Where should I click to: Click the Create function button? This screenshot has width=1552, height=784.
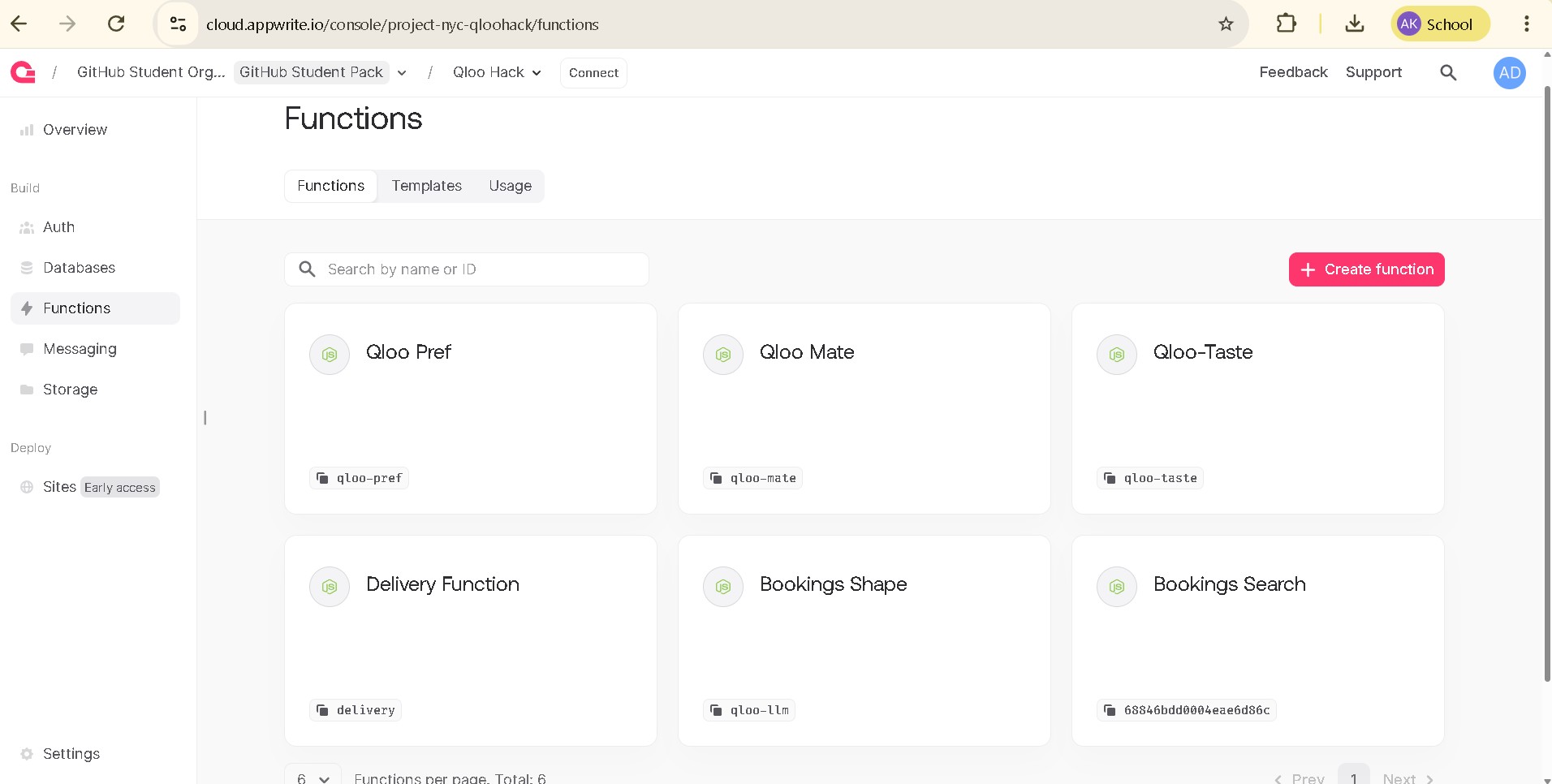pos(1367,269)
